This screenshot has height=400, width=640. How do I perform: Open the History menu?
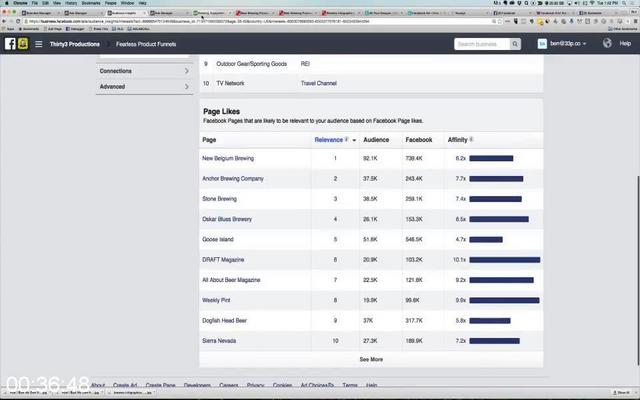pos(71,3)
